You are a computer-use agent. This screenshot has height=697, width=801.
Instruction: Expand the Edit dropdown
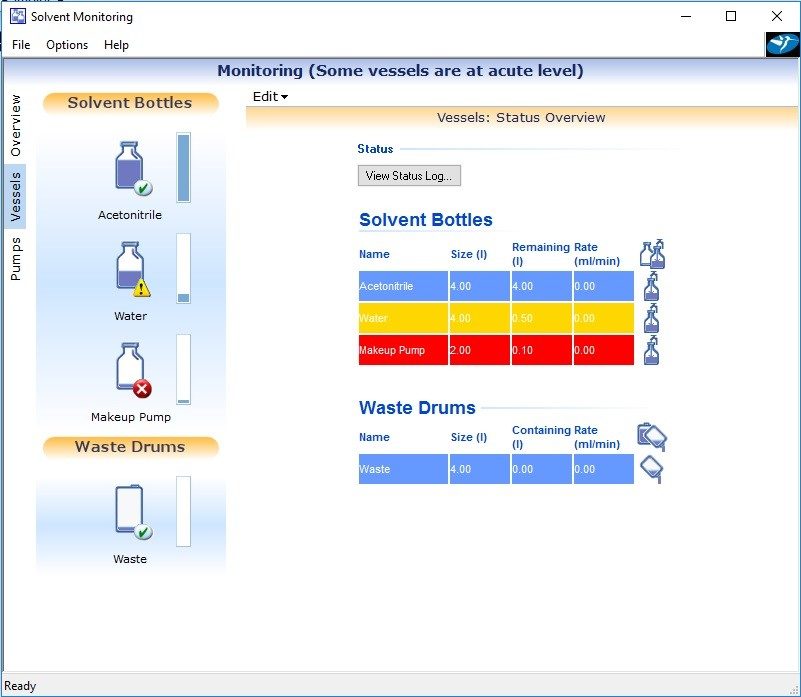click(x=270, y=97)
